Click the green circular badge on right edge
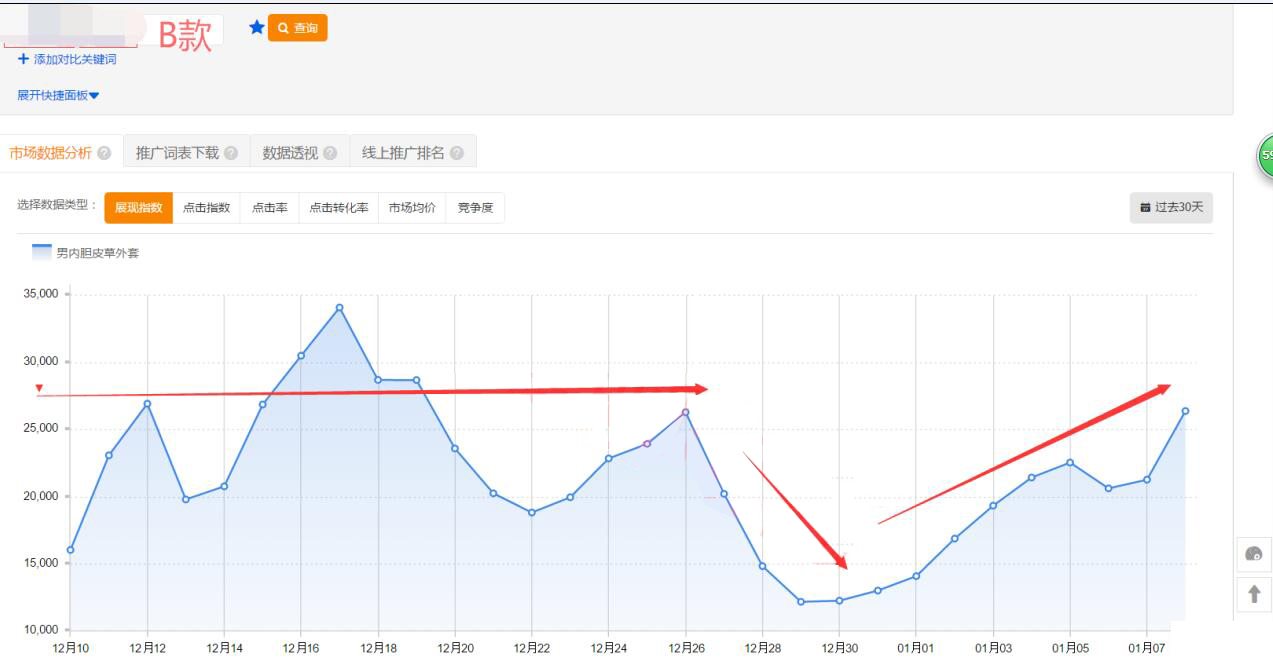This screenshot has width=1273, height=659. point(1267,157)
